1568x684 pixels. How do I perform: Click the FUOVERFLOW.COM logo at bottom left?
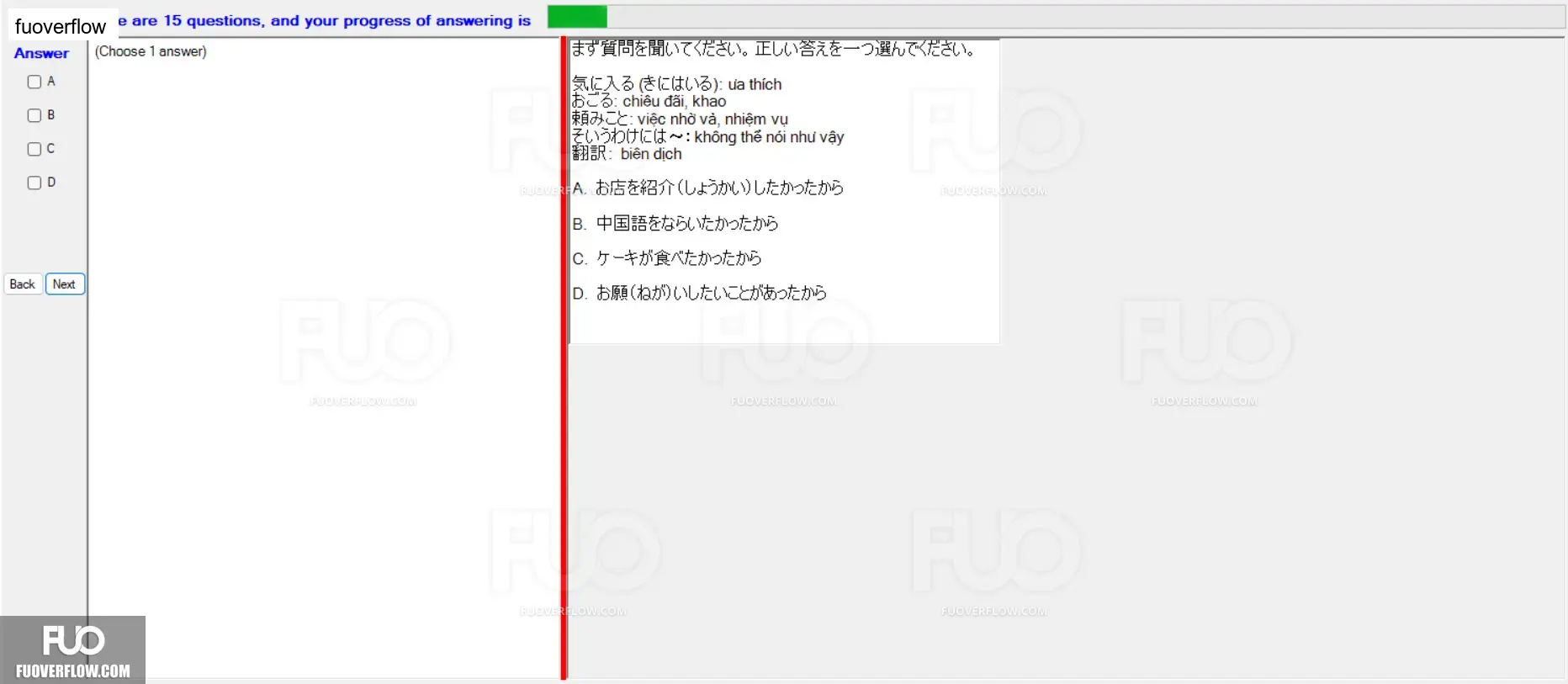click(x=72, y=650)
